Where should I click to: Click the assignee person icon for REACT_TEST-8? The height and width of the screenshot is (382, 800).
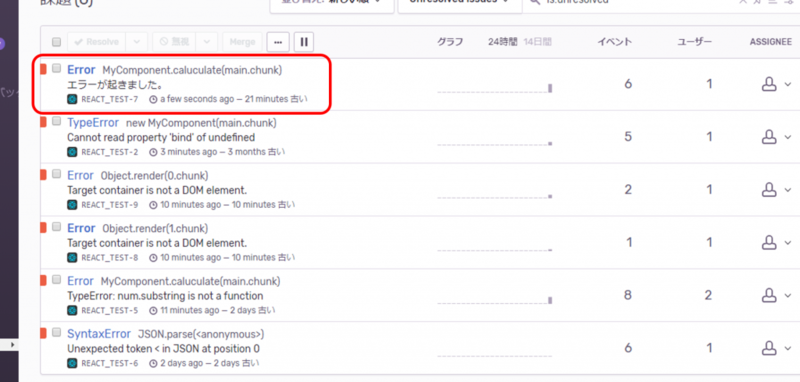769,242
